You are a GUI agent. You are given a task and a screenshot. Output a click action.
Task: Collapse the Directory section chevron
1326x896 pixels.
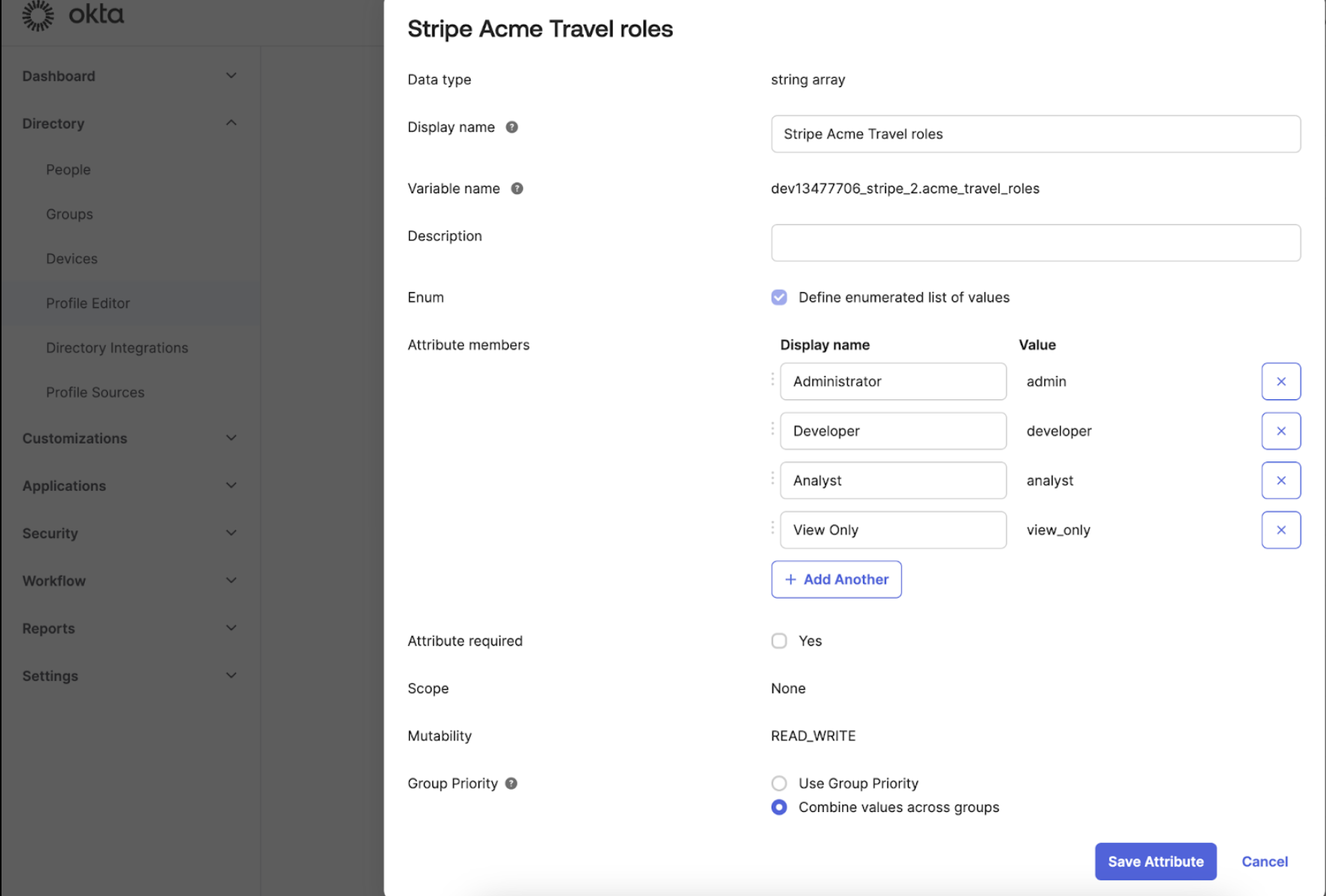(x=231, y=123)
